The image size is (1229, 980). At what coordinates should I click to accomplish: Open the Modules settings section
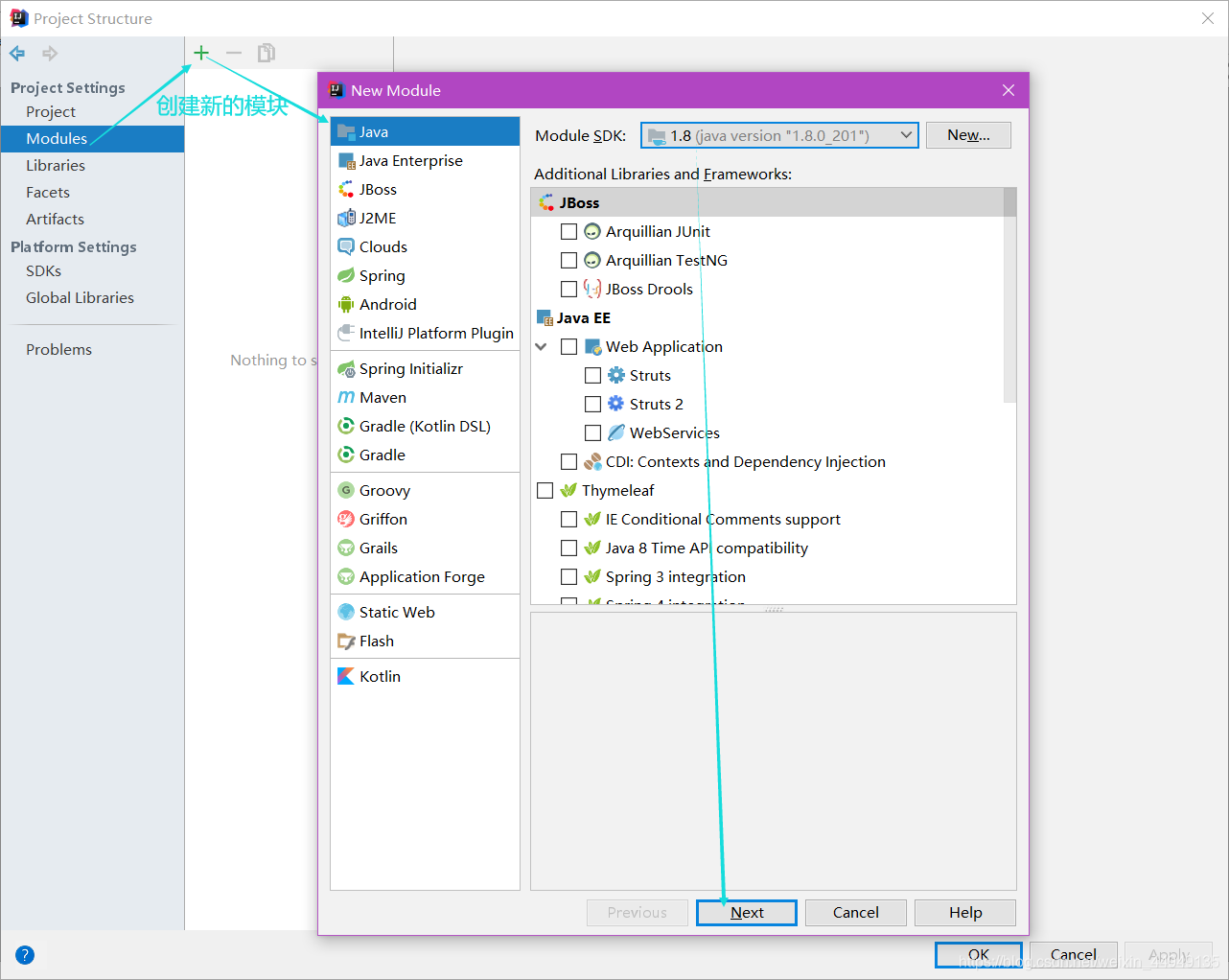[x=92, y=138]
